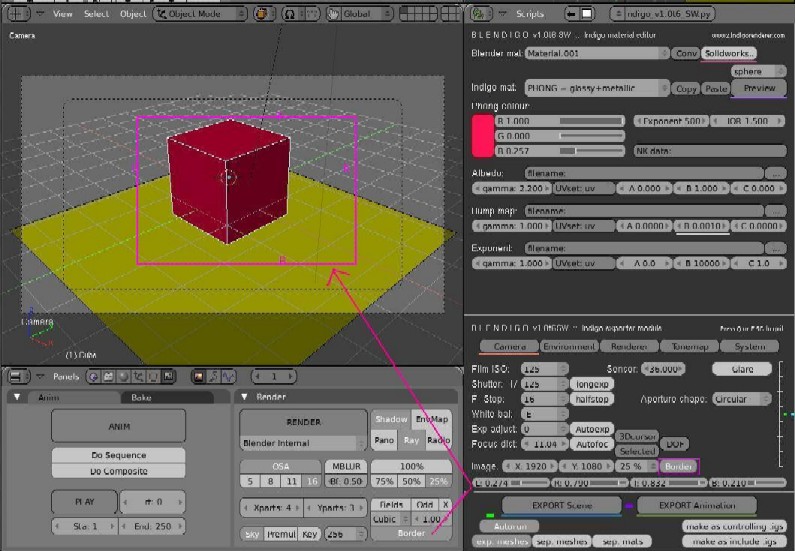
Task: Expand the Aperture shape Circular dropdown
Action: pos(745,398)
